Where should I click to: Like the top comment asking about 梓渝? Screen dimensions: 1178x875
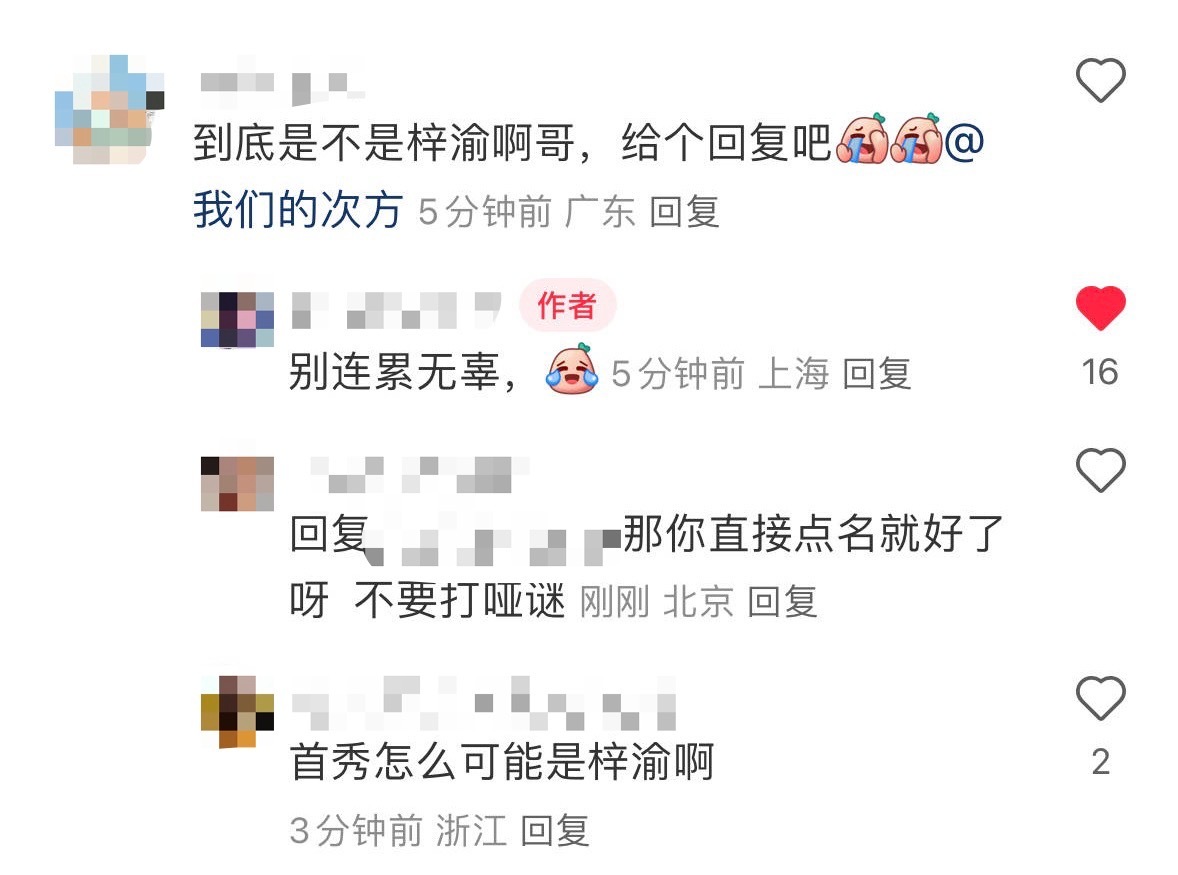1100,80
